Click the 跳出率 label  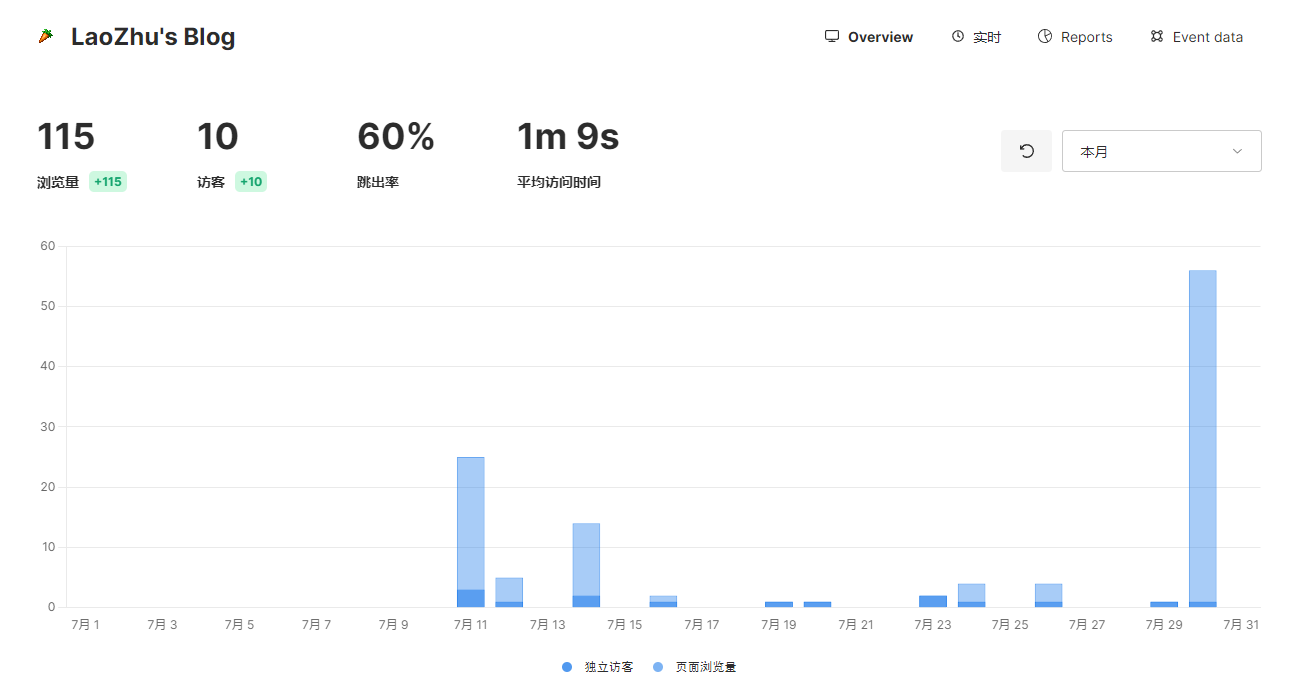click(378, 182)
